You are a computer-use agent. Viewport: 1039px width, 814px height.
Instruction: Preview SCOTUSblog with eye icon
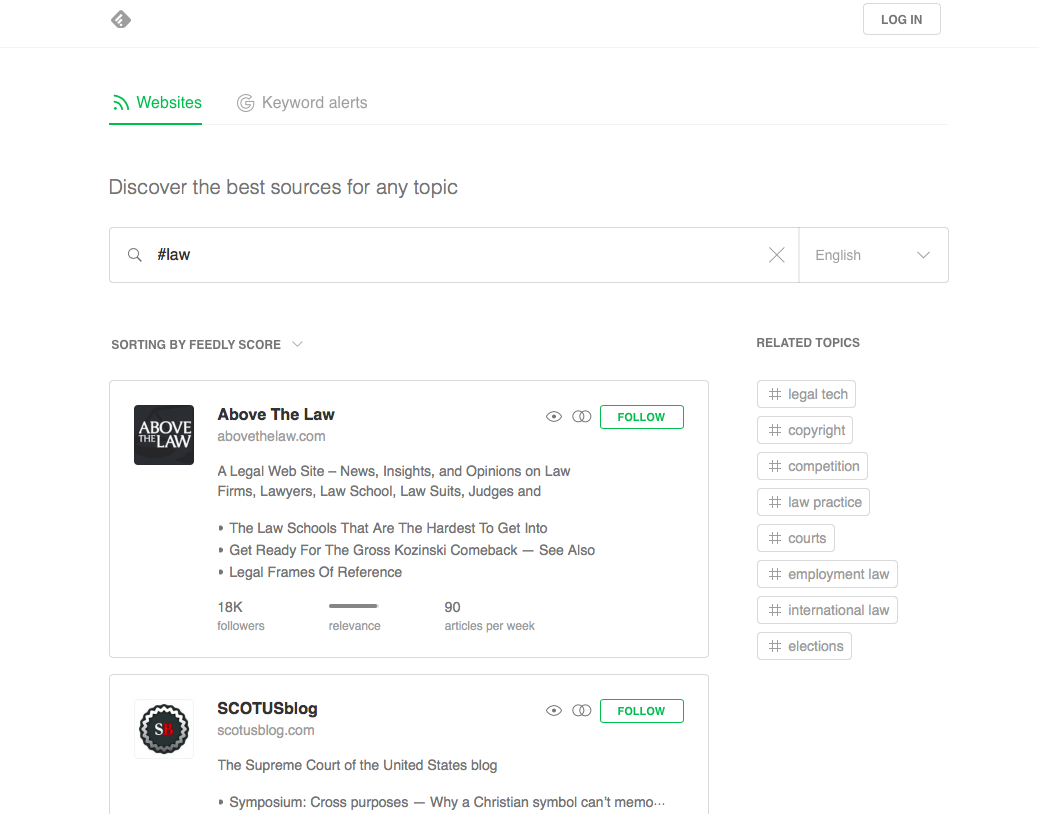coord(554,711)
